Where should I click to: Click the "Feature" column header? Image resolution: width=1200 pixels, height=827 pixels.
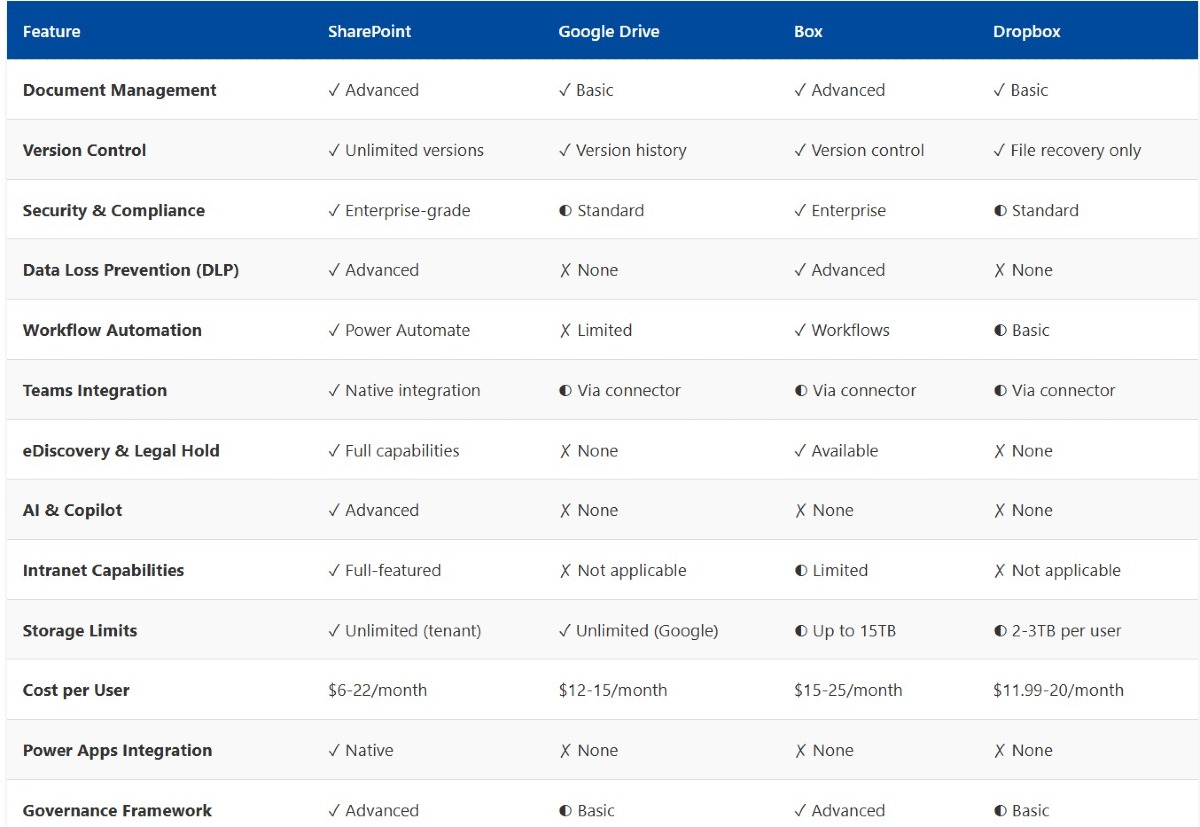[51, 31]
